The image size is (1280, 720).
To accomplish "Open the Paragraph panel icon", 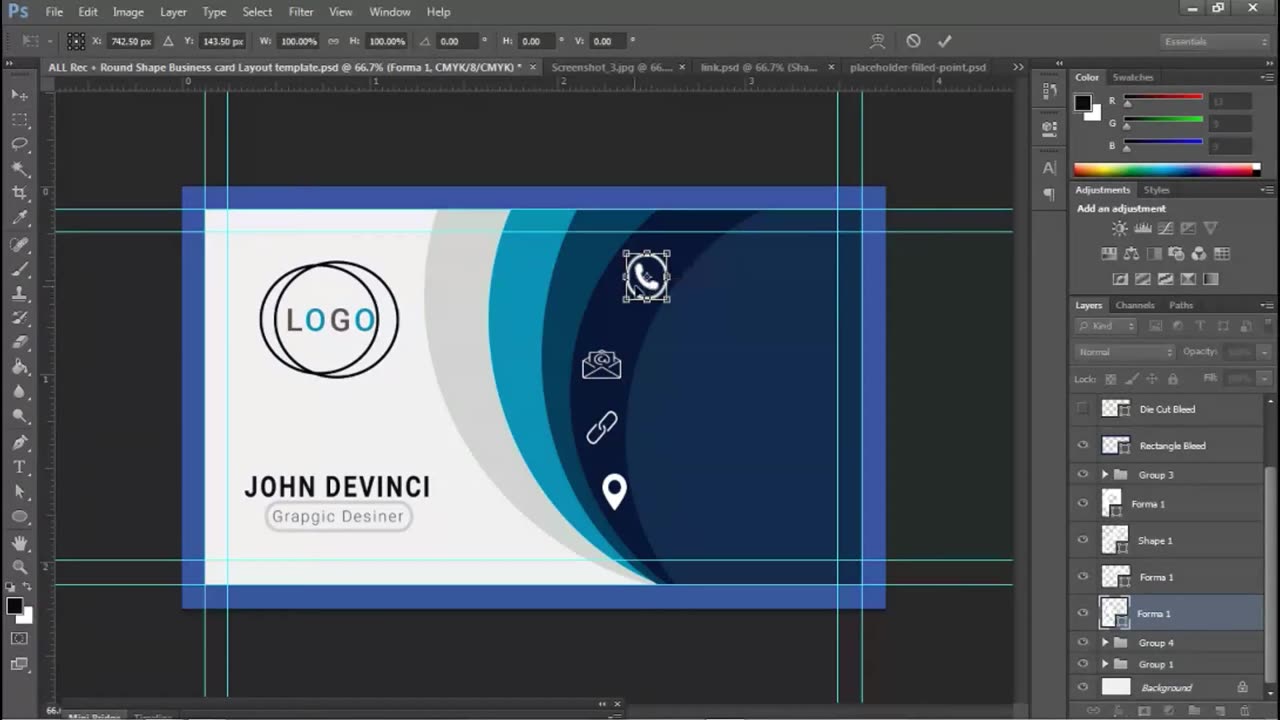I will pos(1049,194).
